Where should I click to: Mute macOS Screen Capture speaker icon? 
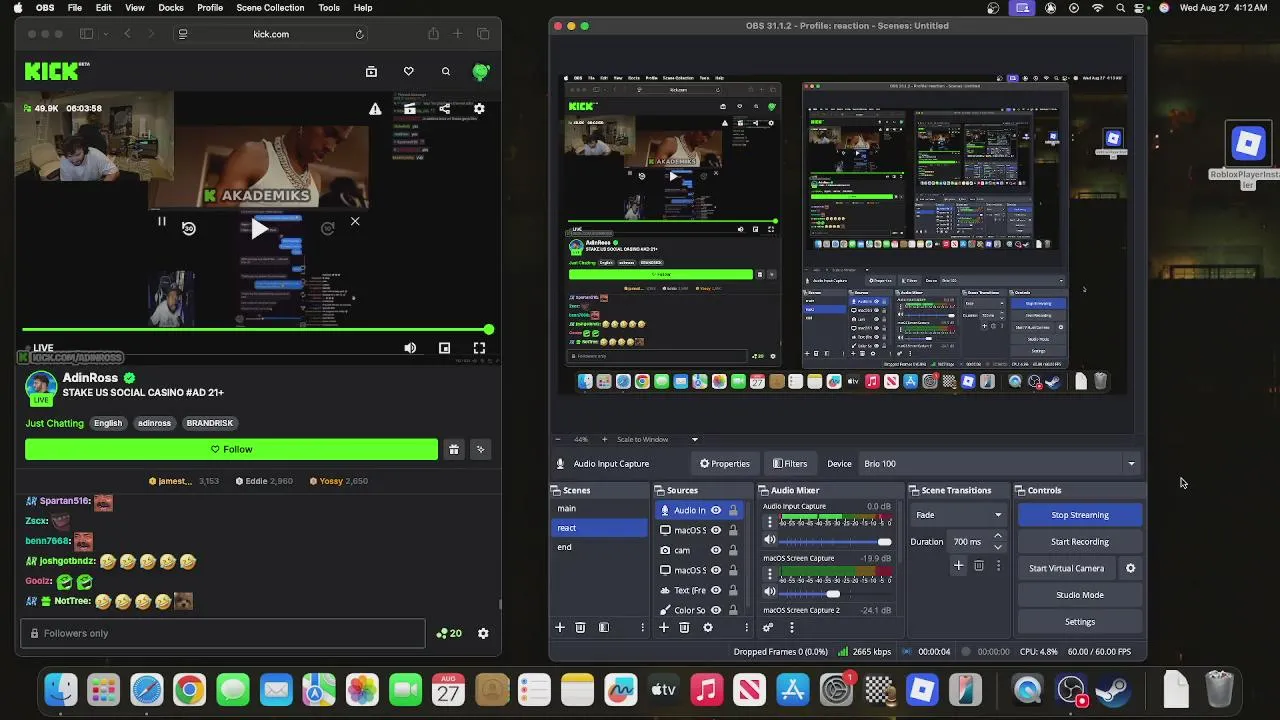pos(770,592)
